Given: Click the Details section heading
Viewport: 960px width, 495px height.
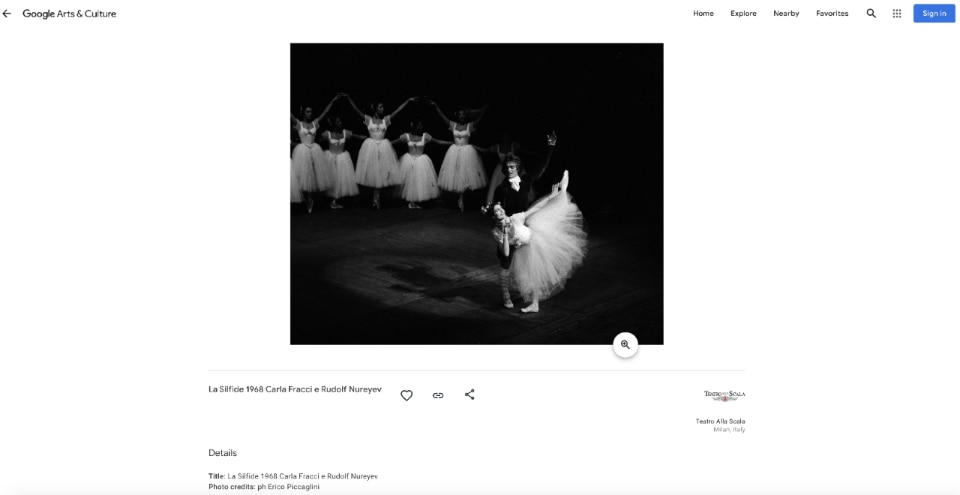Looking at the screenshot, I should 222,453.
